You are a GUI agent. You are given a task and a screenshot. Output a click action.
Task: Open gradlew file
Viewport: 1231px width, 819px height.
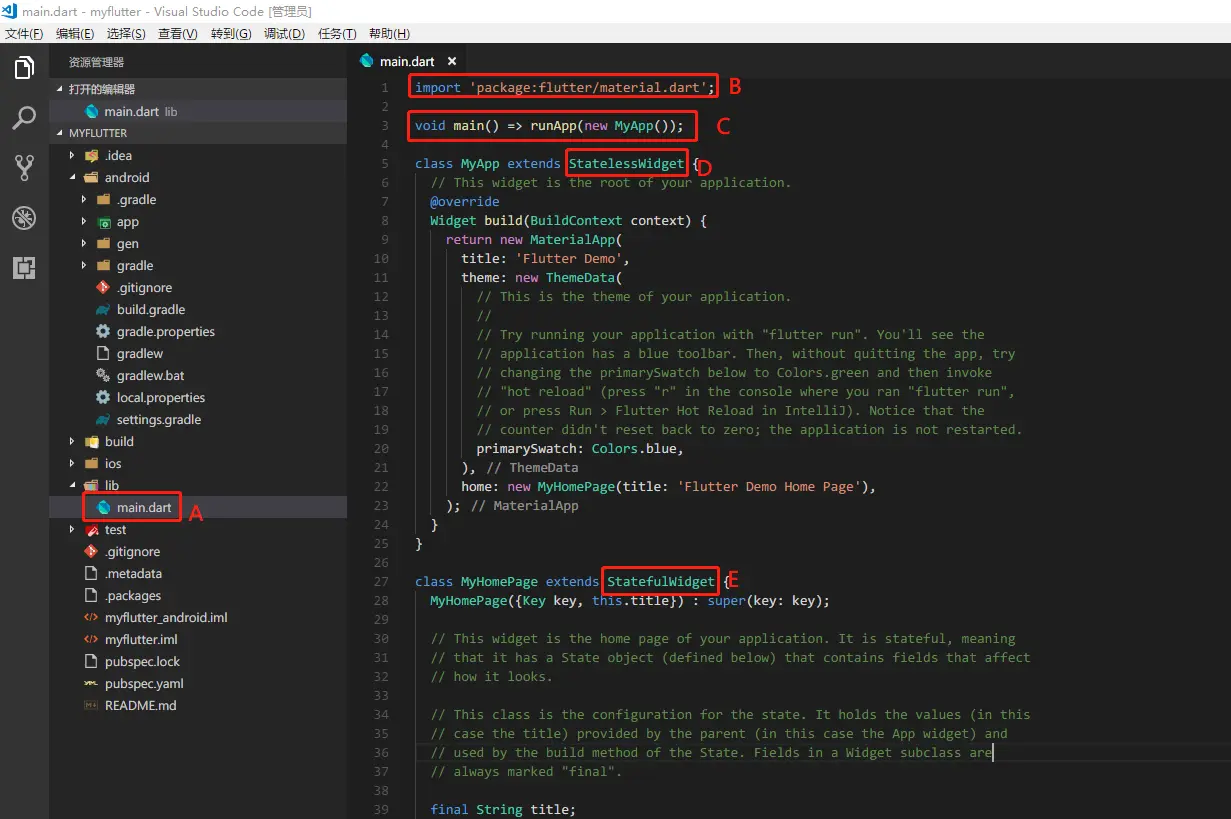198,353
